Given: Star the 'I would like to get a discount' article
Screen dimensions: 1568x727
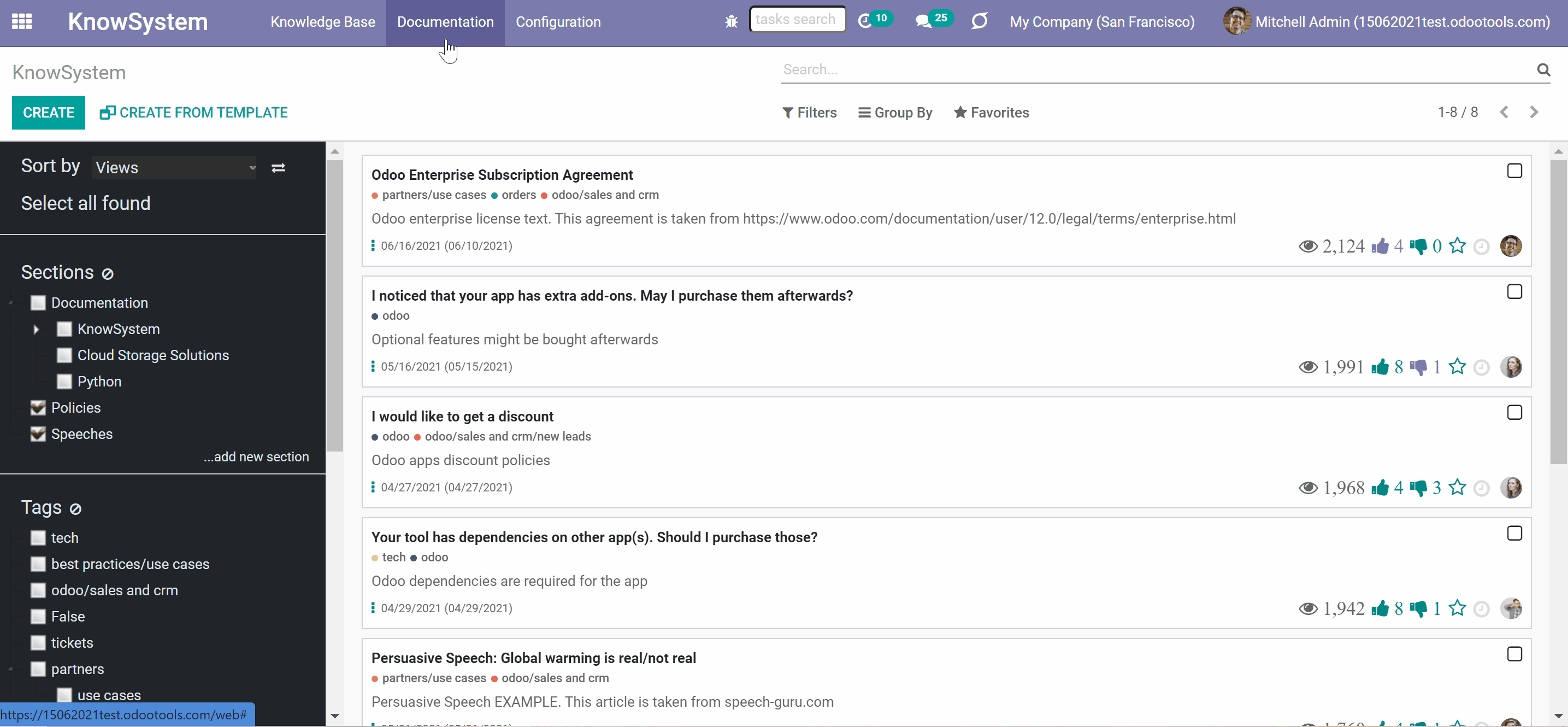Looking at the screenshot, I should pos(1457,487).
